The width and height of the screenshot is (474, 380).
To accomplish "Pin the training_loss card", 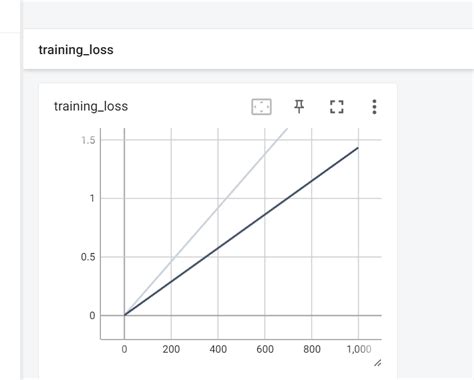I will [x=299, y=107].
